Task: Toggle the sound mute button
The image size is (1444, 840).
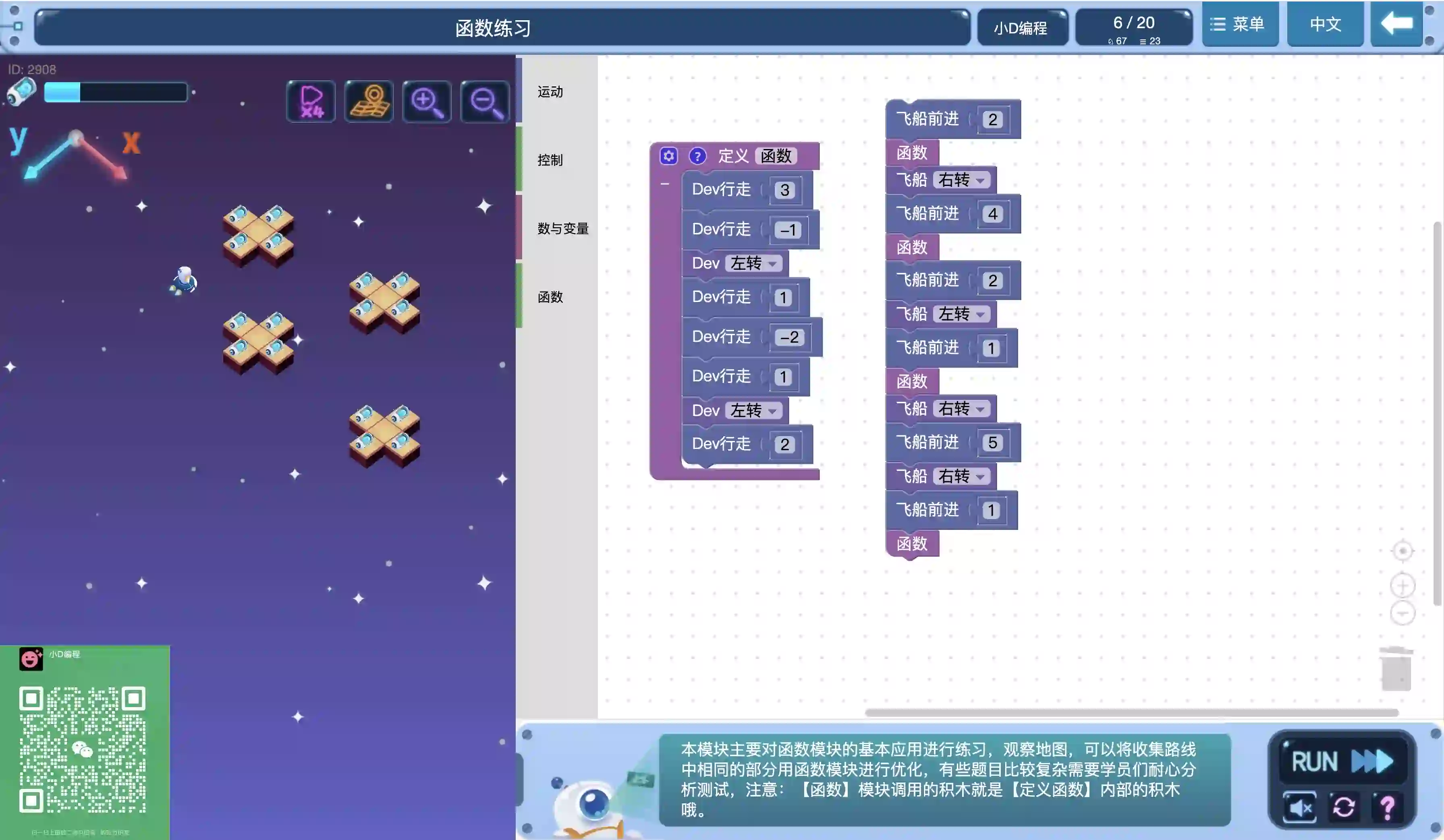Action: [x=1300, y=807]
